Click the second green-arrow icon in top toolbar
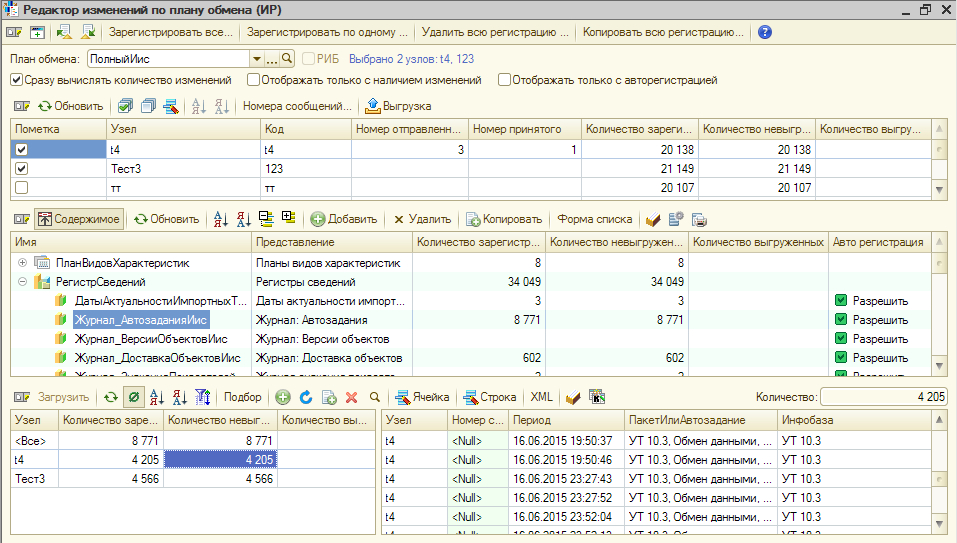This screenshot has width=957, height=543. pyautogui.click(x=88, y=32)
